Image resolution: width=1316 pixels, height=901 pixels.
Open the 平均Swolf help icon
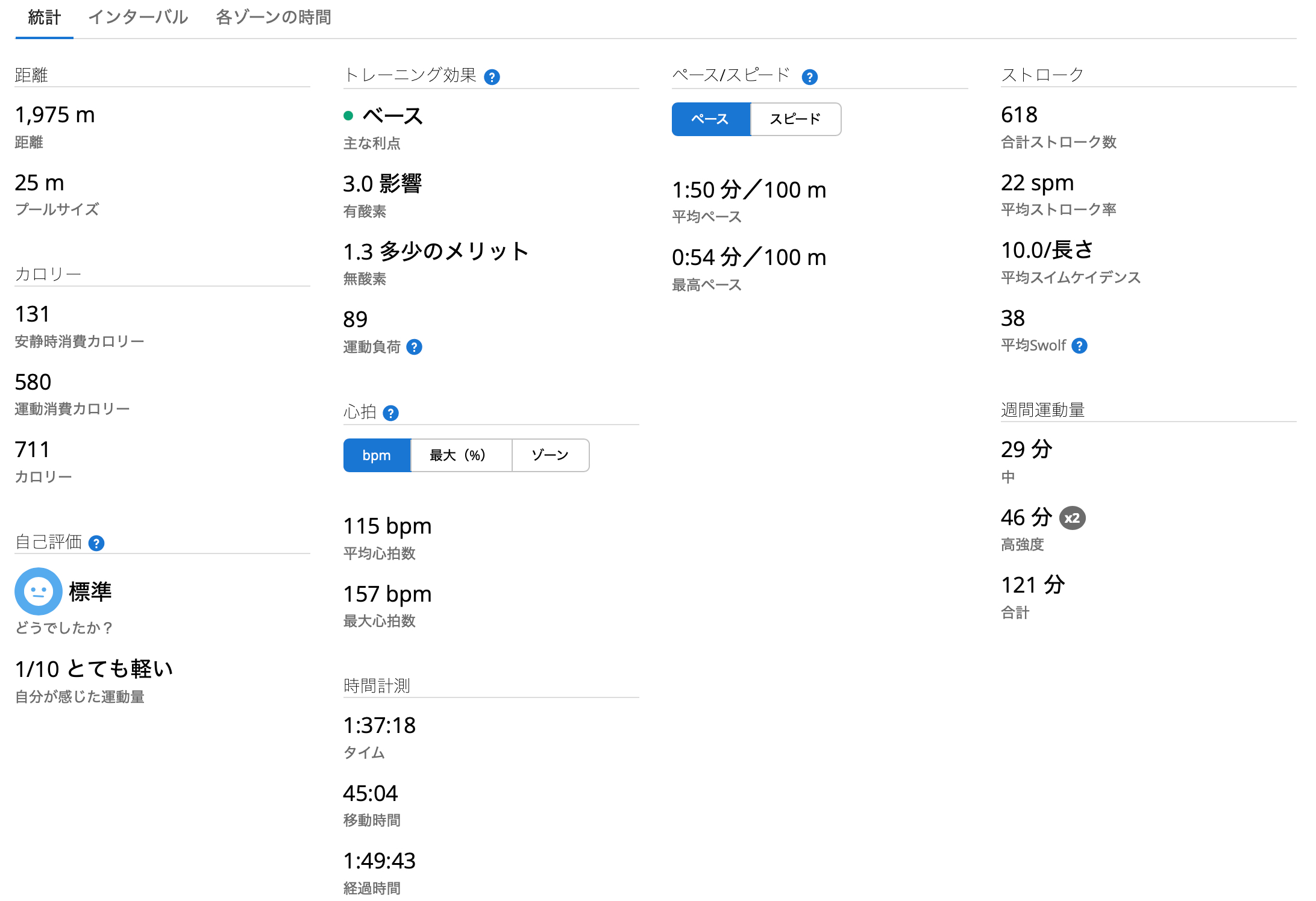click(1080, 345)
